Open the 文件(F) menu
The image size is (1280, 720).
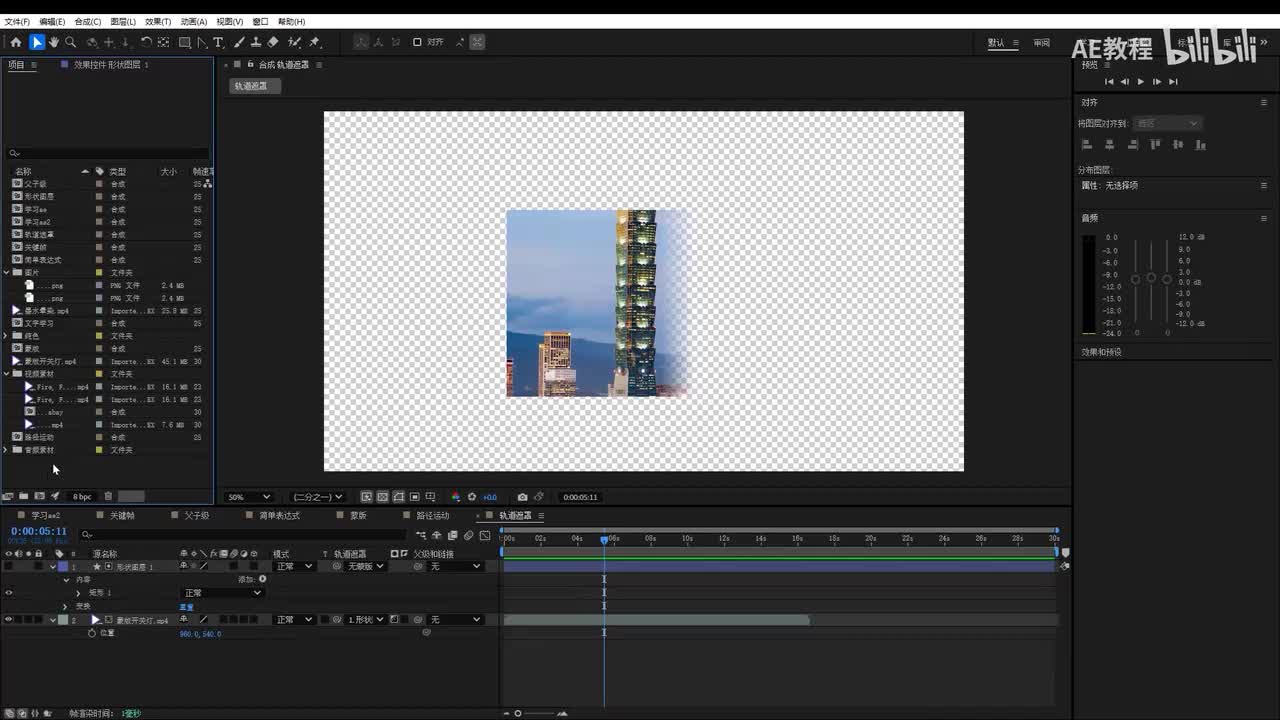[x=17, y=21]
